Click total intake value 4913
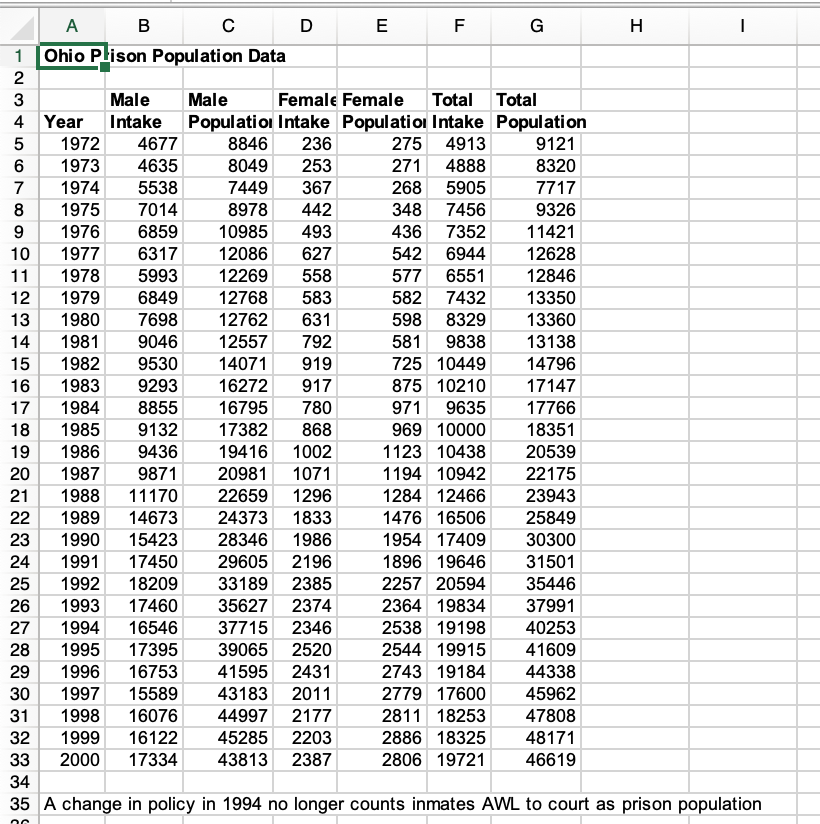This screenshot has width=820, height=824. (x=459, y=144)
